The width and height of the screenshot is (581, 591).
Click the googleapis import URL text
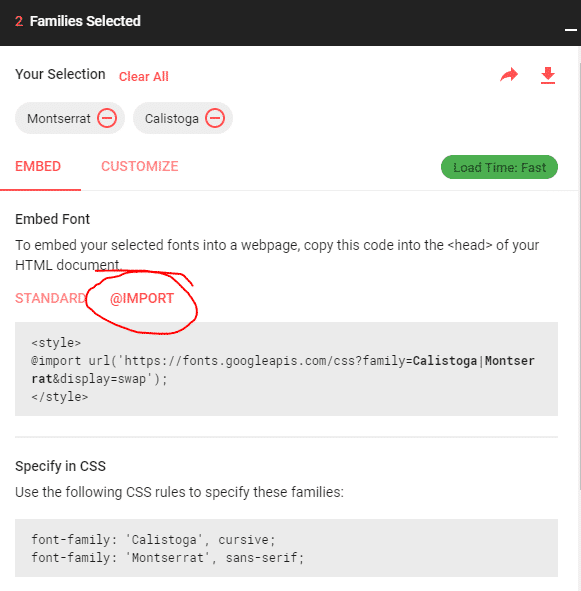pyautogui.click(x=283, y=370)
